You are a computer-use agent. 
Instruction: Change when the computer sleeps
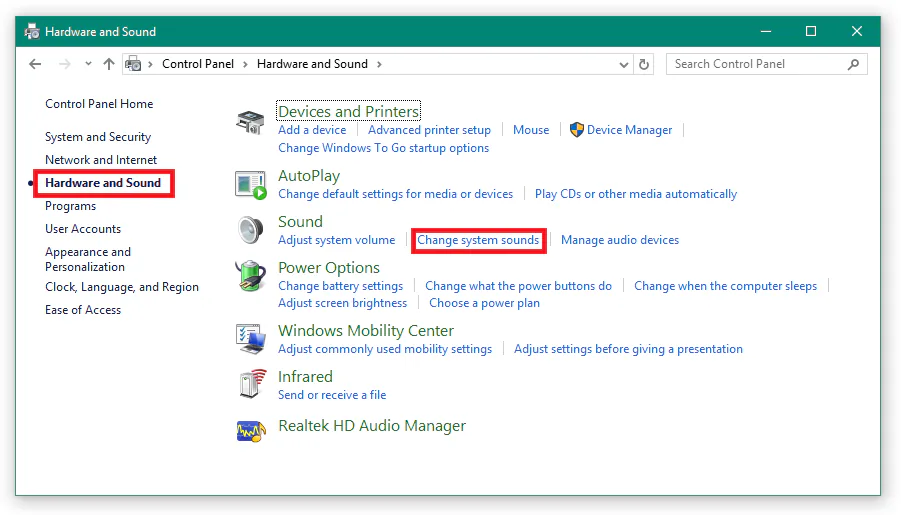725,286
